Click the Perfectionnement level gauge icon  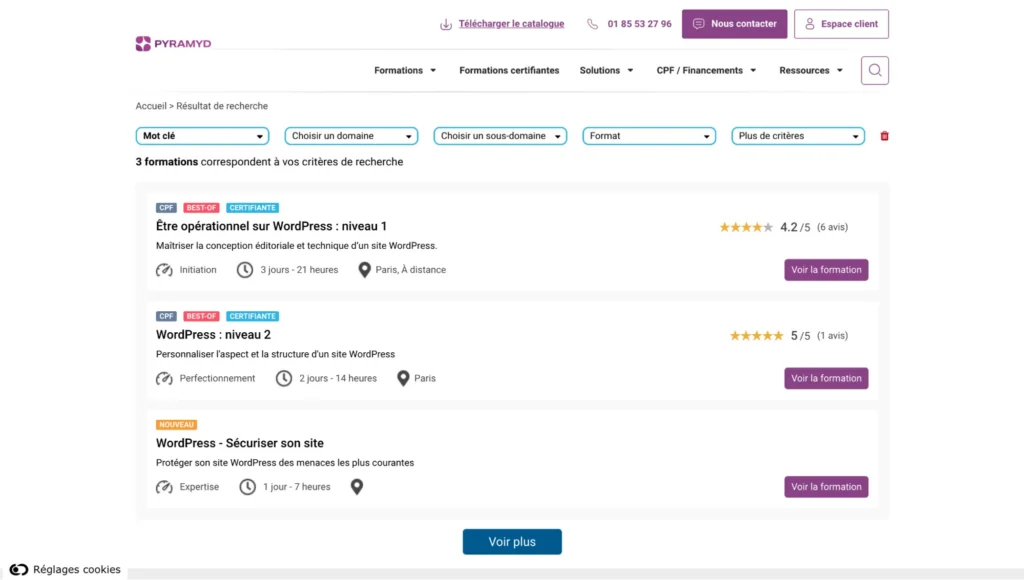[164, 378]
